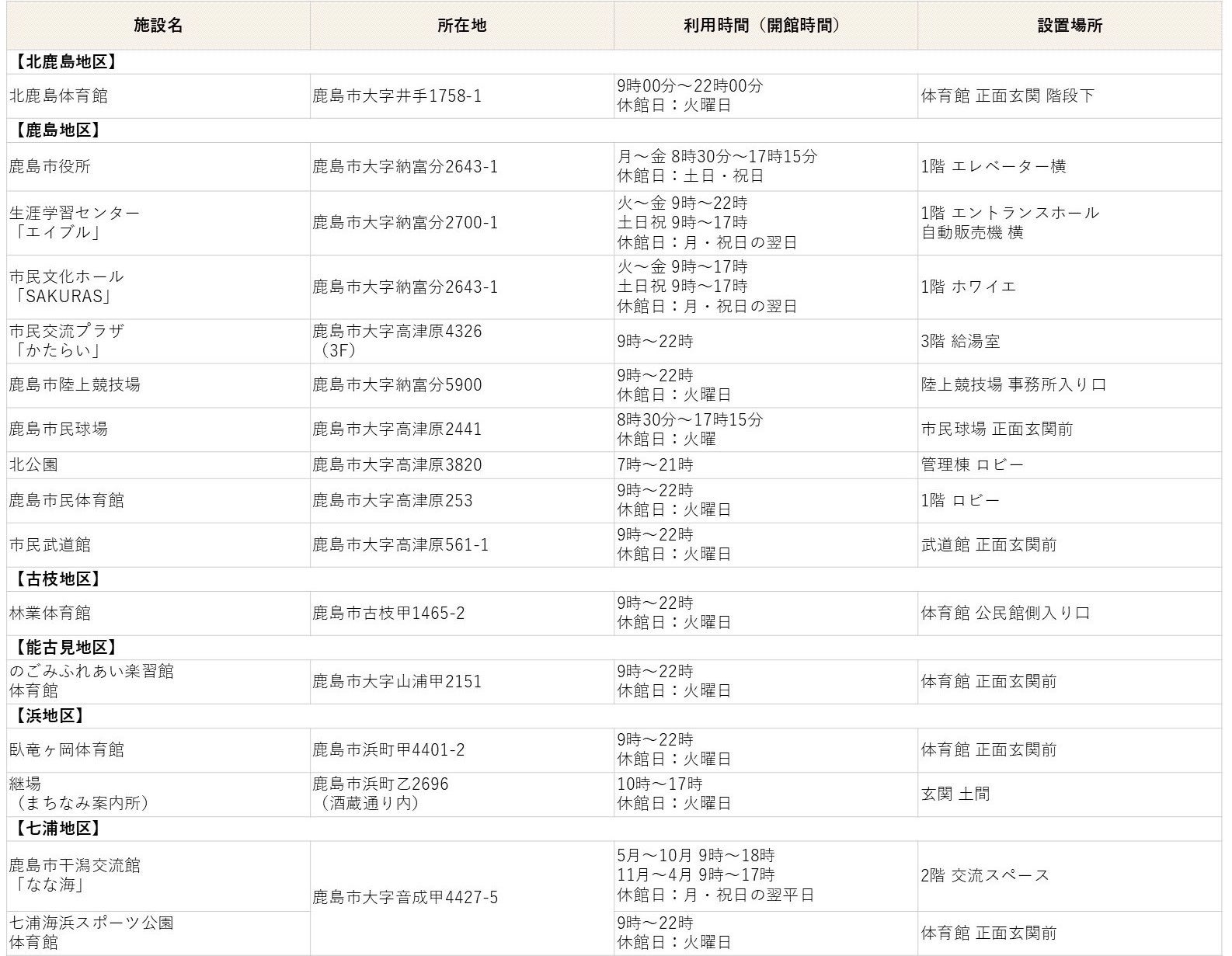Select address 鹿島市浜町乙2696 (酒蔵通り内)
Screen dimensions: 1232x956
[x=381, y=794]
